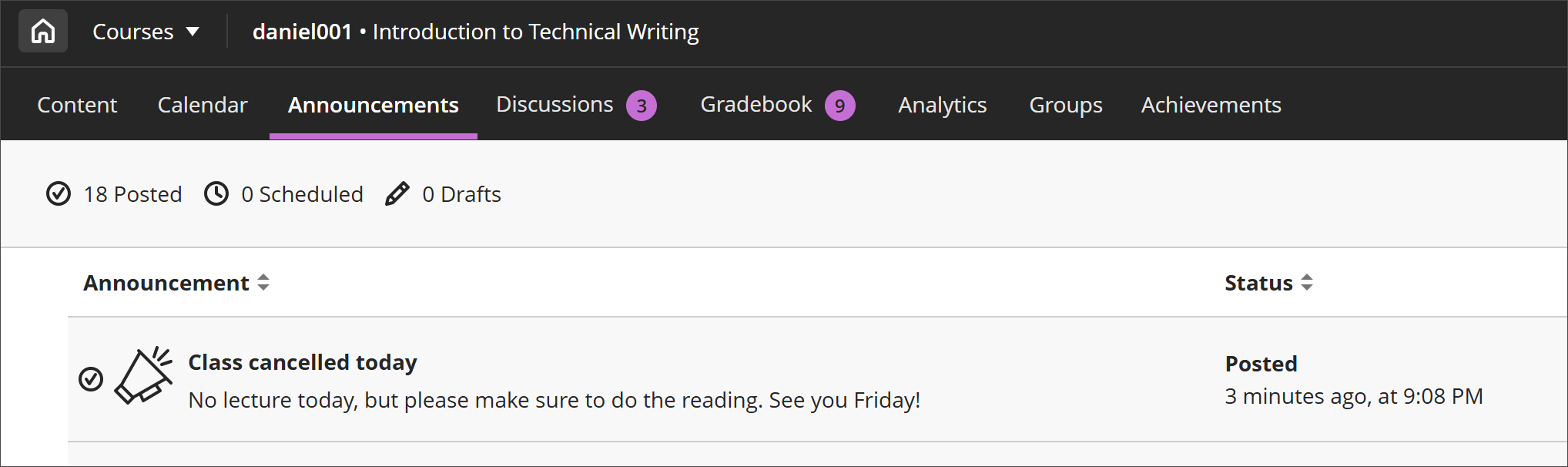Click the pencil icon next to Drafts
Screen dimensions: 1568x467
click(x=397, y=194)
